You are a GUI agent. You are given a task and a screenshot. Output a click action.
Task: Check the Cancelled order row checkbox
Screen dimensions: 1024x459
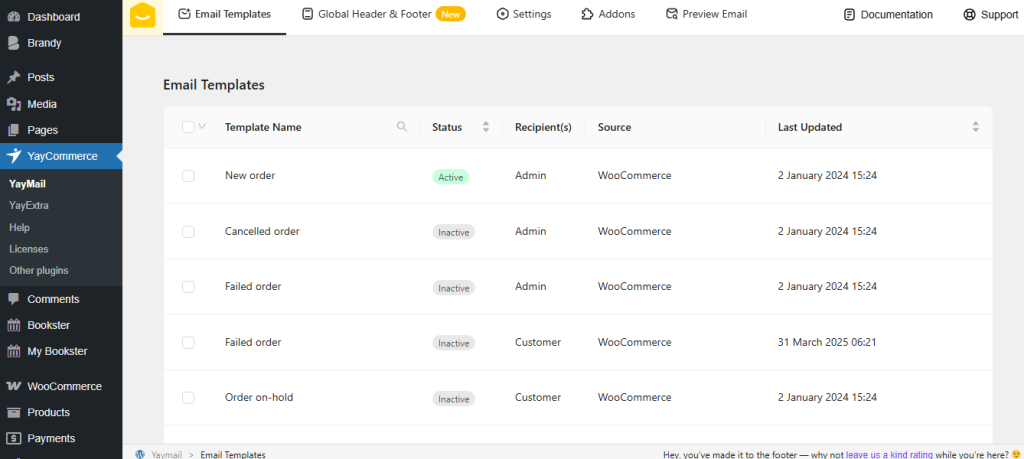click(x=188, y=231)
